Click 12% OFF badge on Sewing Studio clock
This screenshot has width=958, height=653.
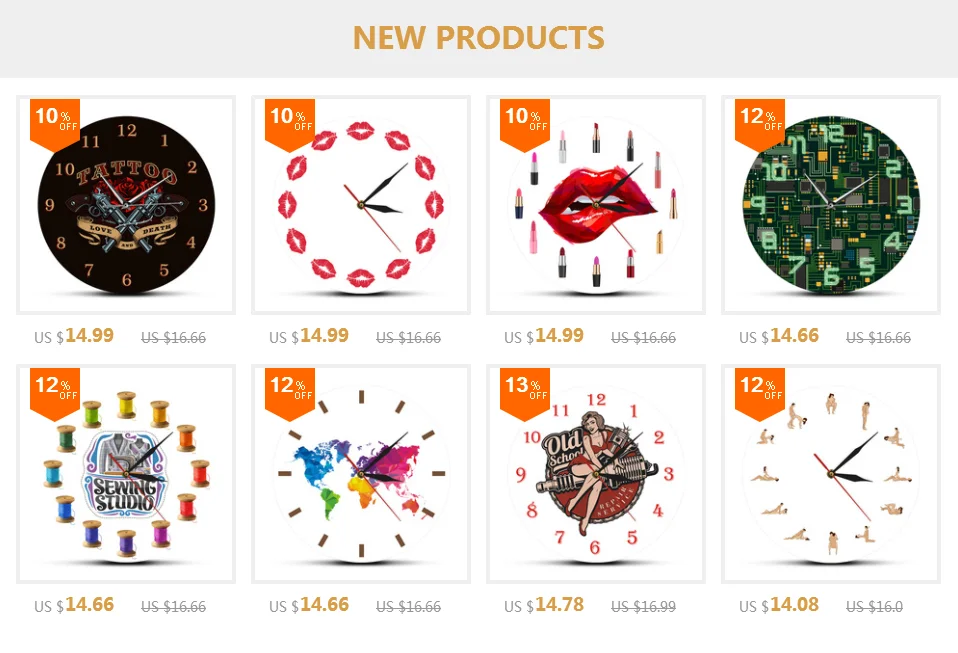55,394
